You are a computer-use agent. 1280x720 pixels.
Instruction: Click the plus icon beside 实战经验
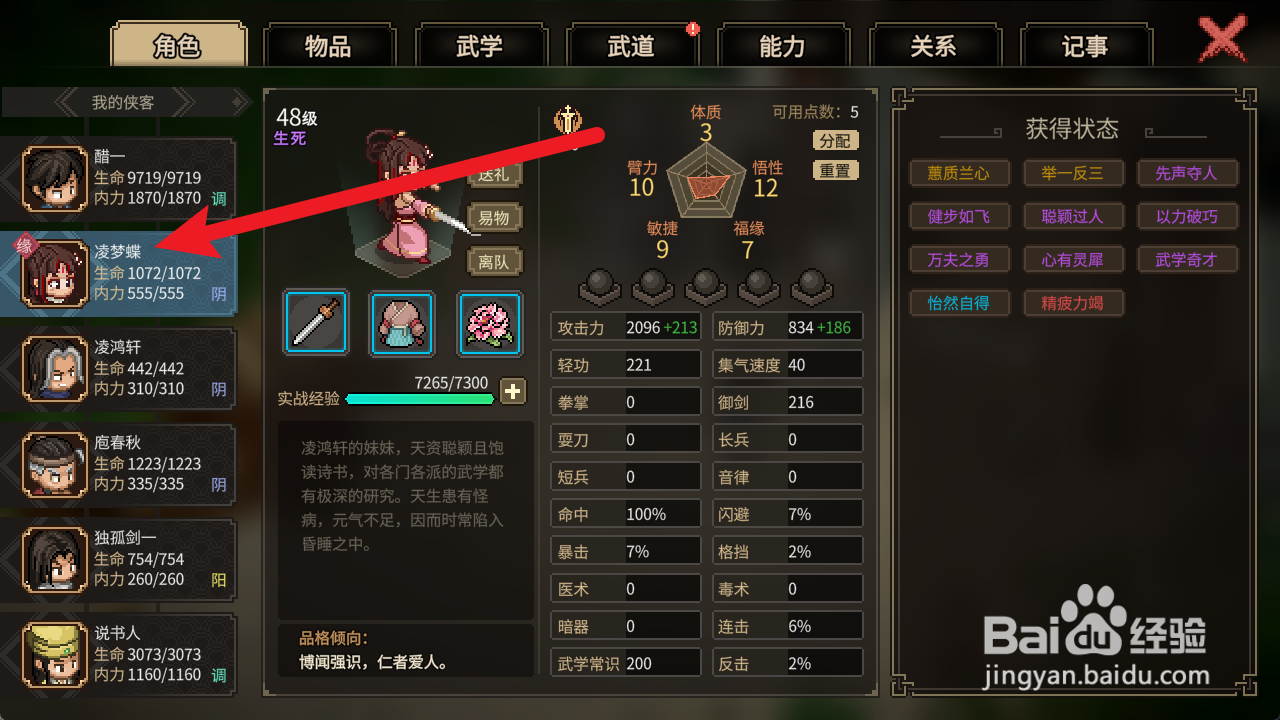(512, 391)
